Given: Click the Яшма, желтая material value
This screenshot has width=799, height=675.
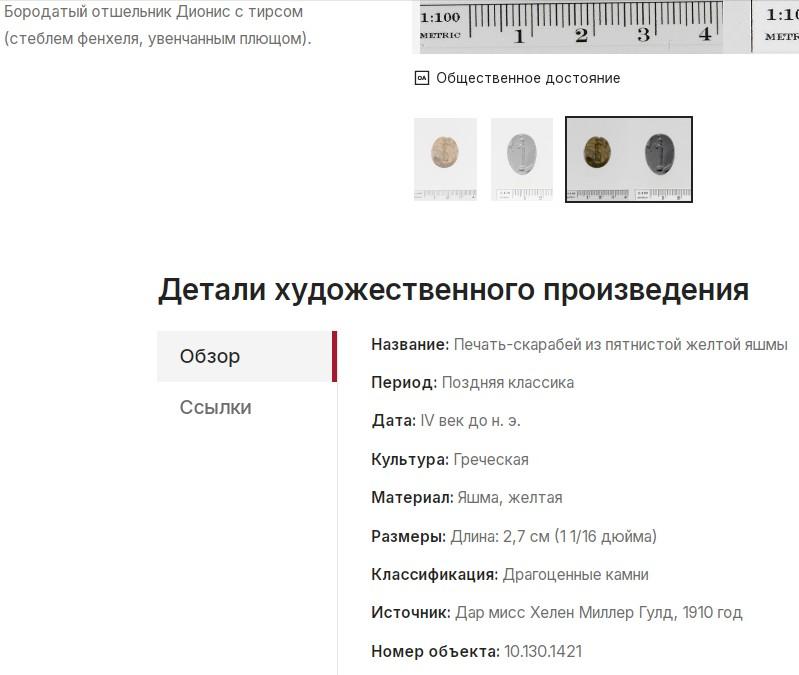Looking at the screenshot, I should coord(509,497).
